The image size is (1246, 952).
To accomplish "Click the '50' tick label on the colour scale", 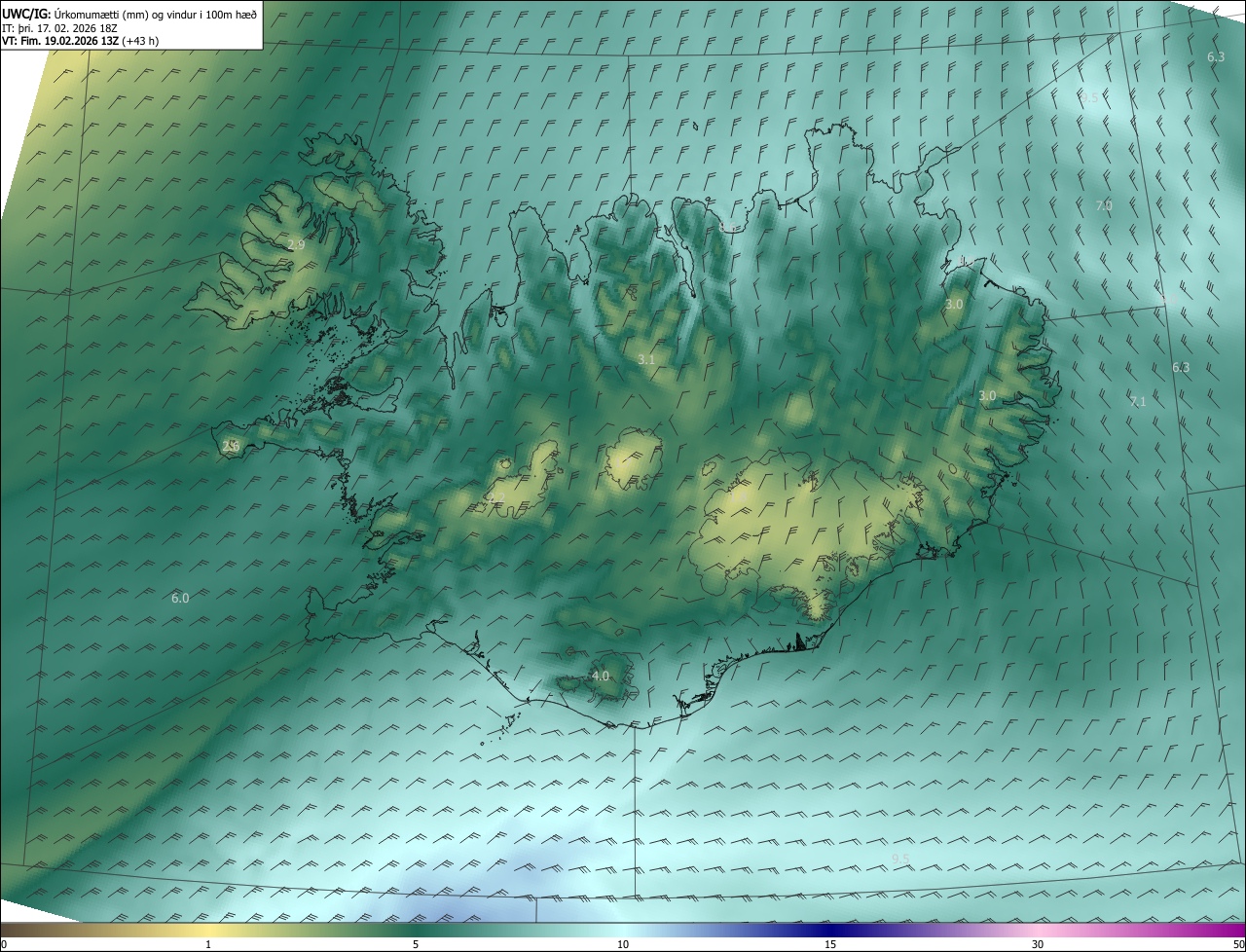I will tap(1238, 944).
